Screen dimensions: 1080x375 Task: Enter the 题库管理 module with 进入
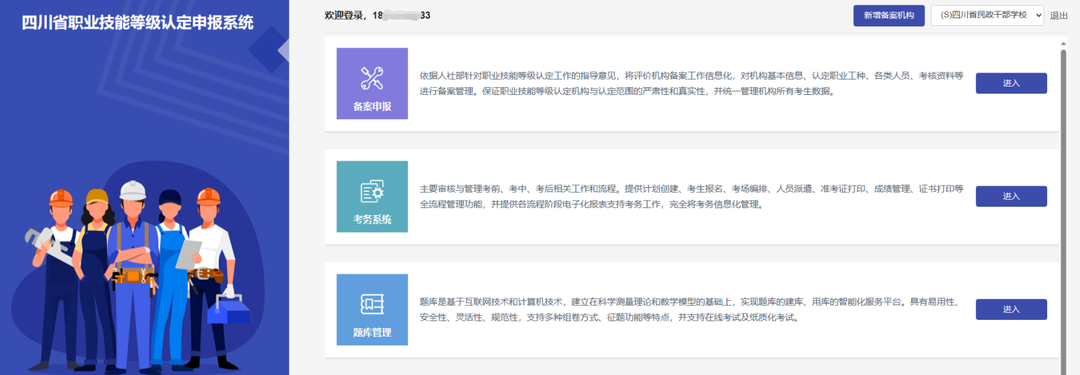(1011, 310)
